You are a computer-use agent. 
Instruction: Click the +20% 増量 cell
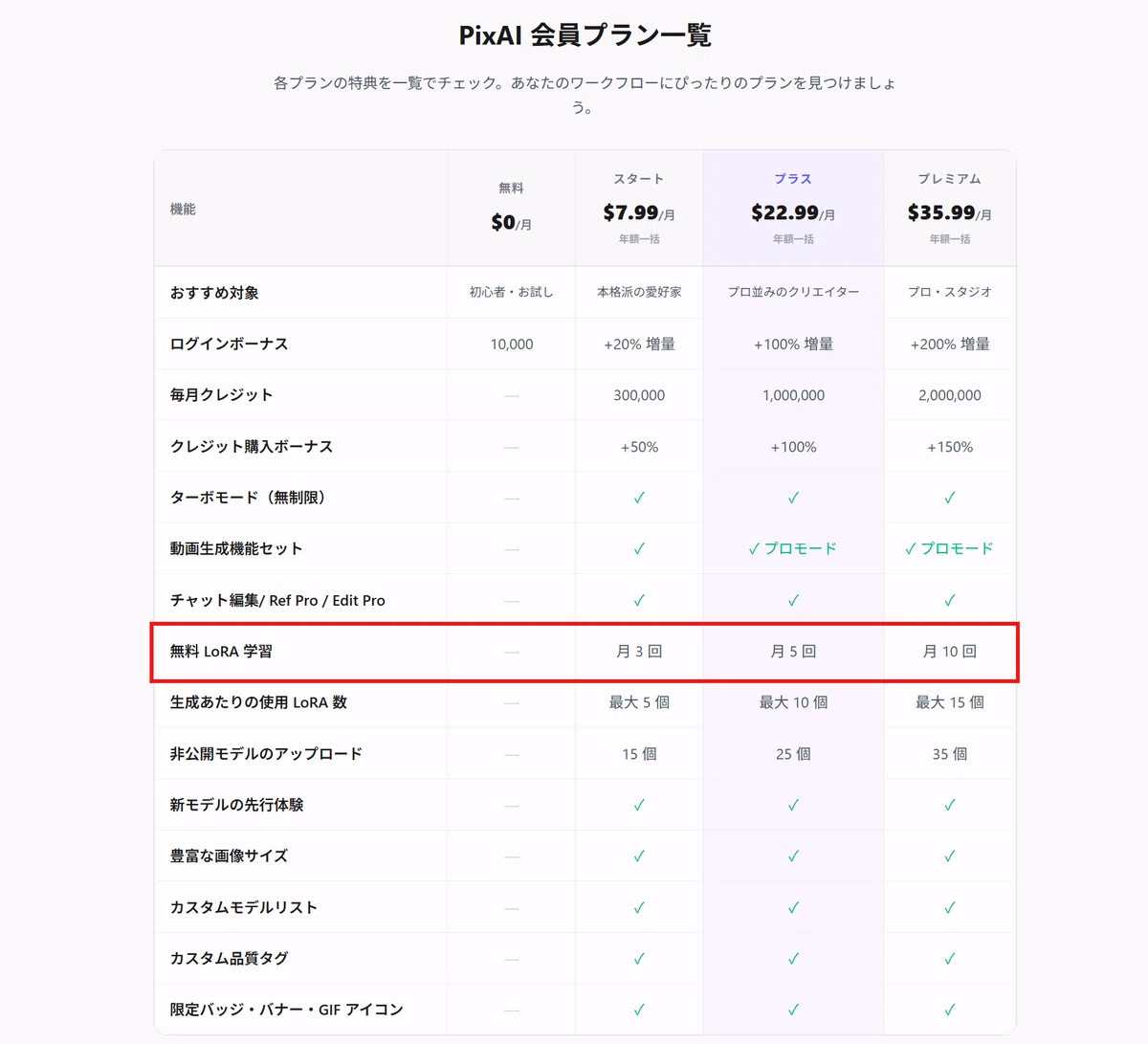point(639,344)
